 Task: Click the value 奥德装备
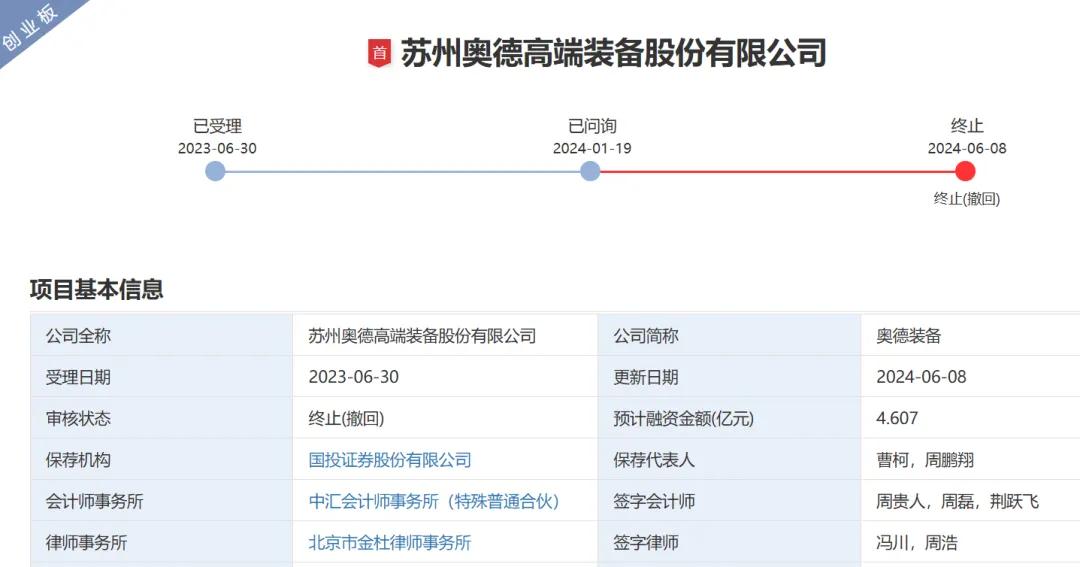click(908, 336)
